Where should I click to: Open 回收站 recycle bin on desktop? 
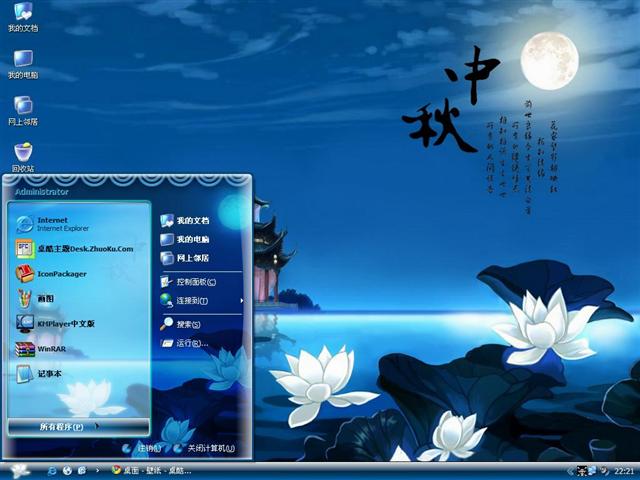(x=22, y=154)
